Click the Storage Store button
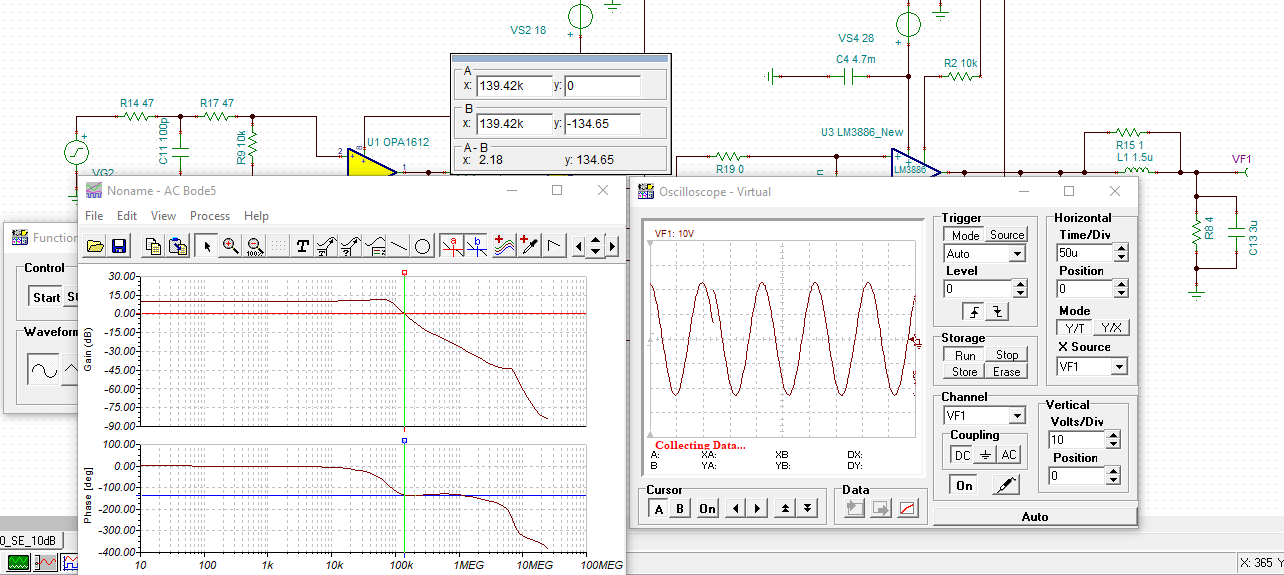 (965, 371)
